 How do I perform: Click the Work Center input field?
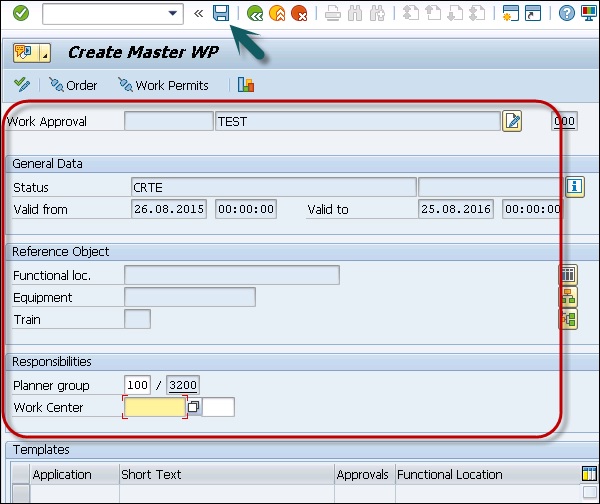click(x=155, y=407)
